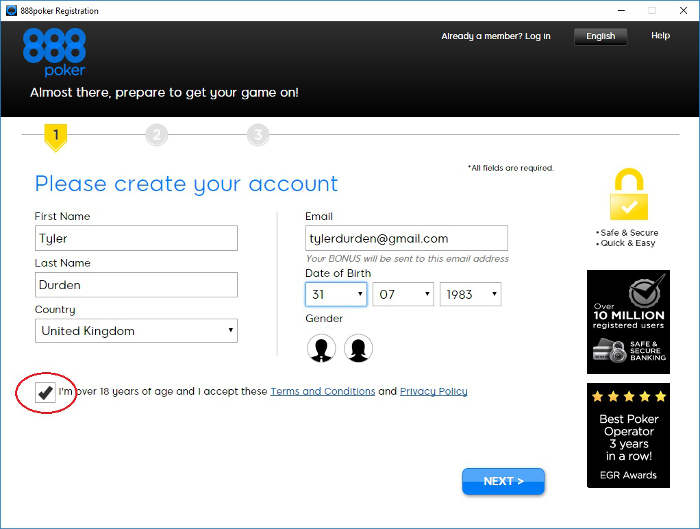Click step 3 circle in progress bar

pos(258,135)
